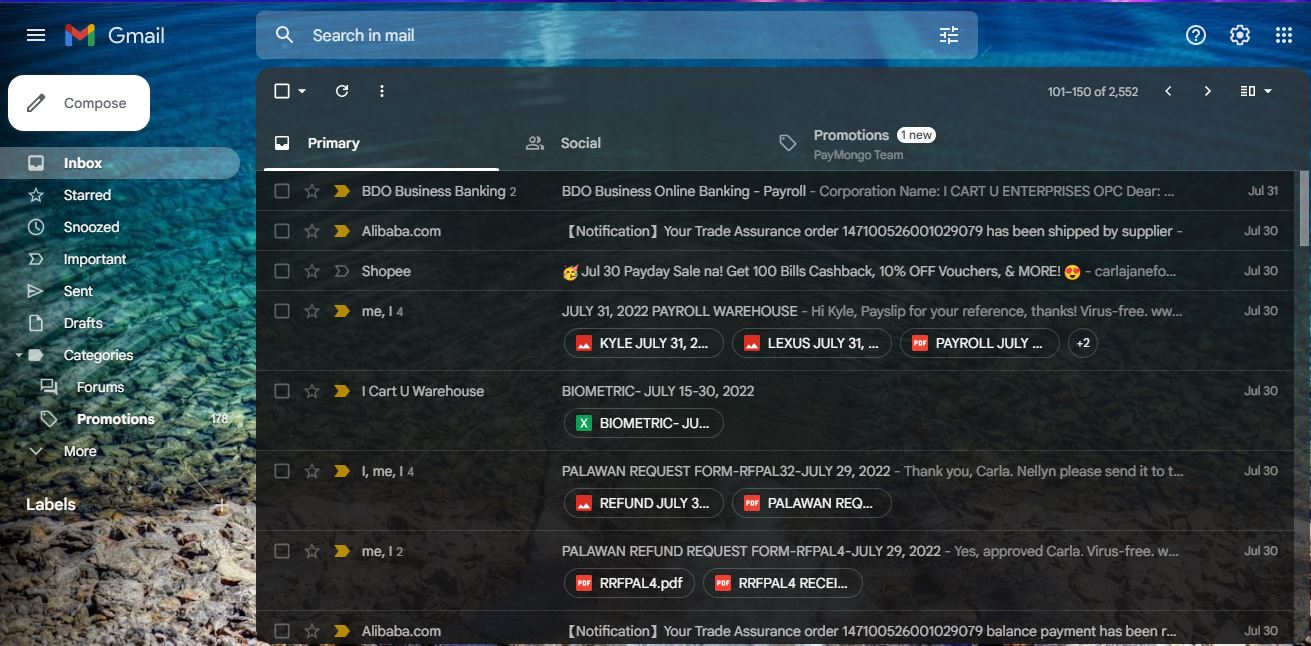Open RRFPAL4 RECEI PDF attachment

[x=782, y=583]
